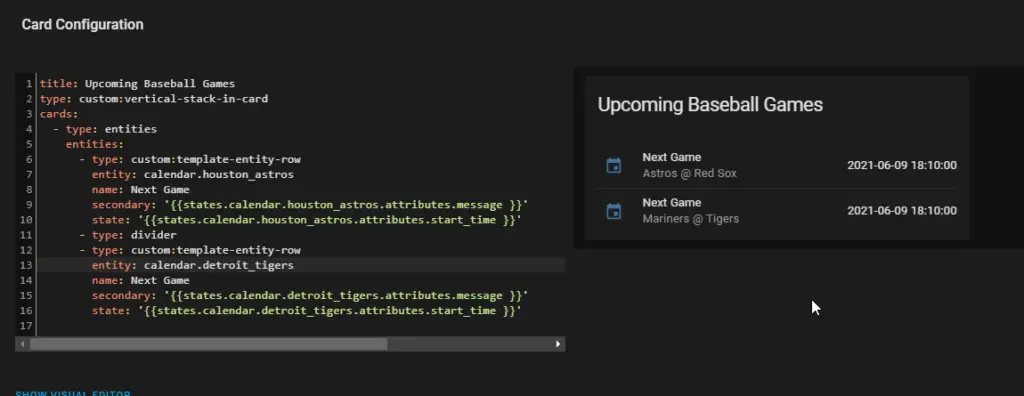This screenshot has height=396, width=1024.
Task: Click line number 1 in the gutter
Action: [x=28, y=84]
